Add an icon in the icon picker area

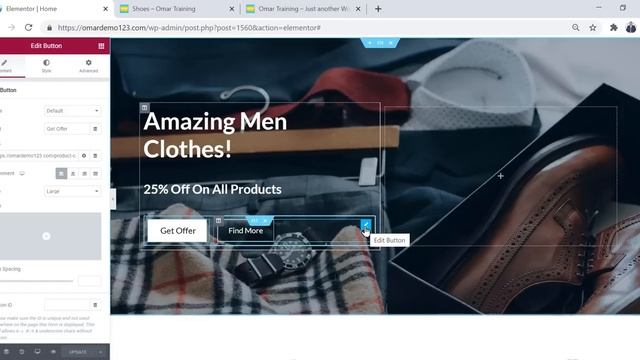46,236
